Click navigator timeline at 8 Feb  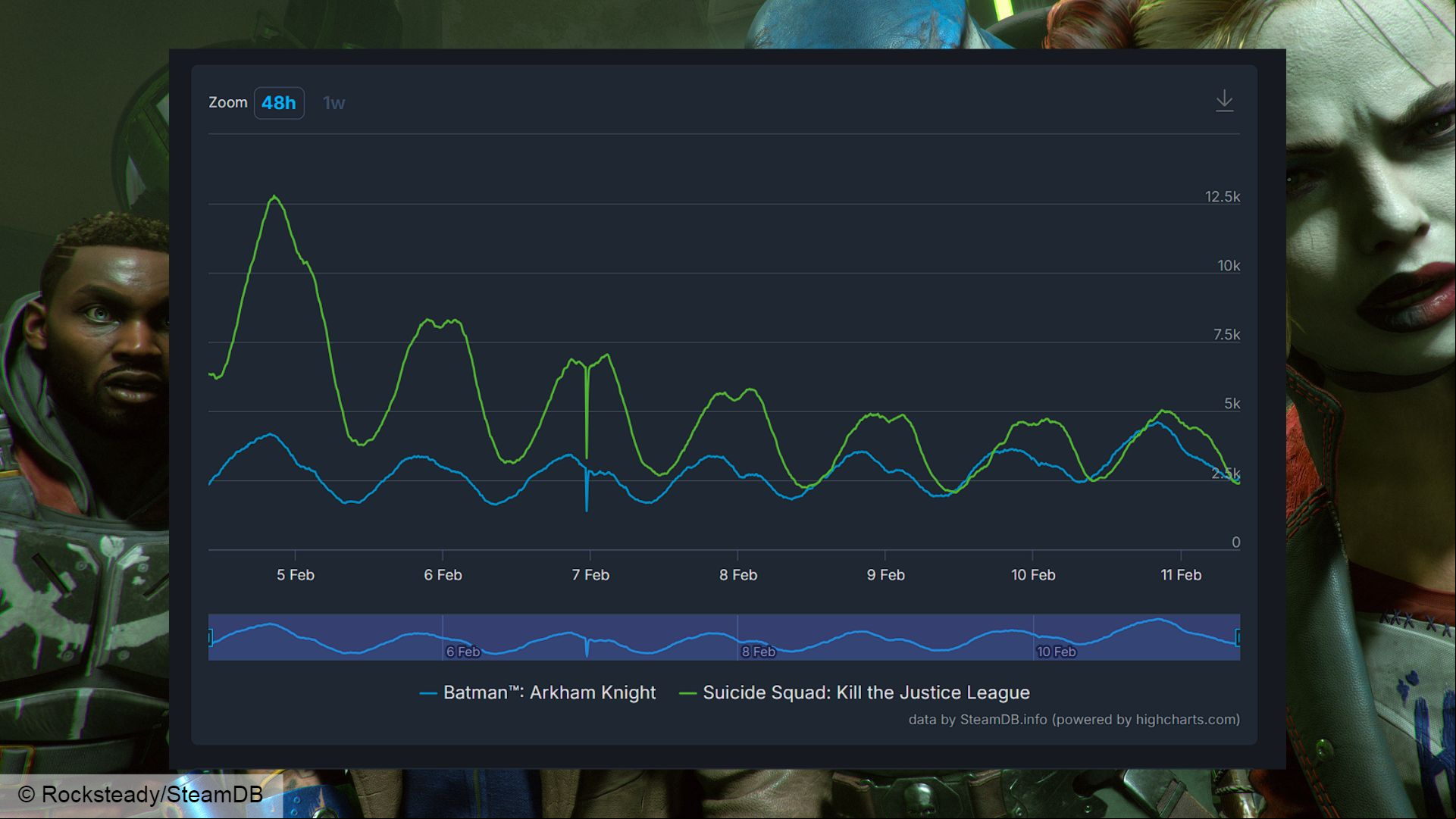[758, 652]
